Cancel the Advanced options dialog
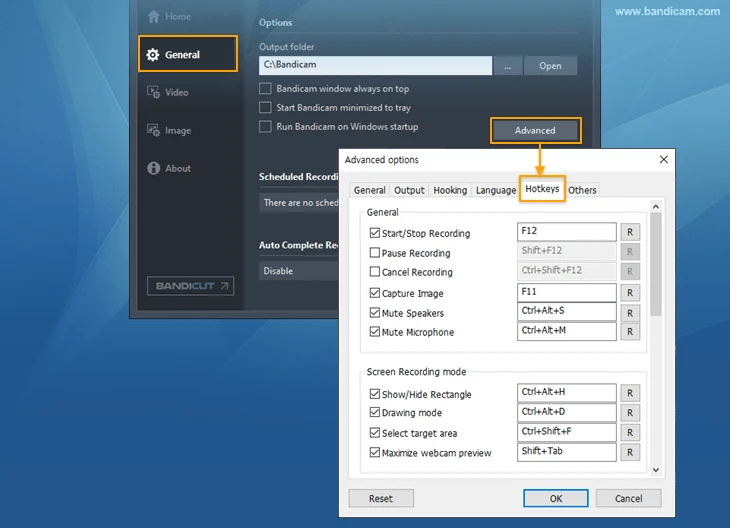The width and height of the screenshot is (730, 528). tap(629, 498)
